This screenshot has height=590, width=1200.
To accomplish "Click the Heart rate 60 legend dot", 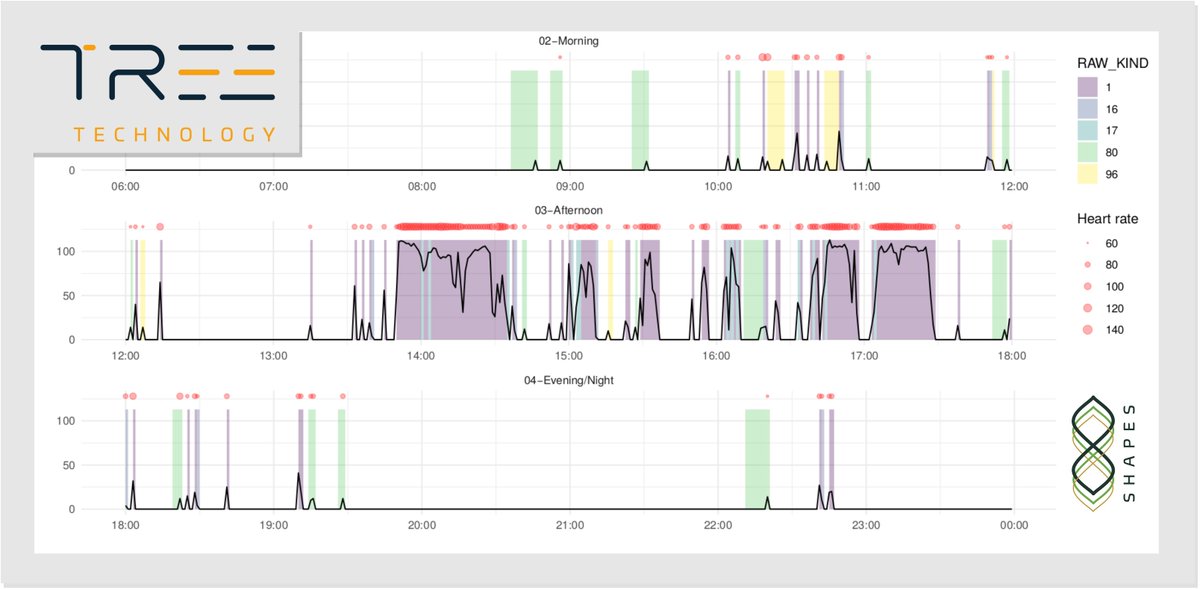I will point(1088,244).
